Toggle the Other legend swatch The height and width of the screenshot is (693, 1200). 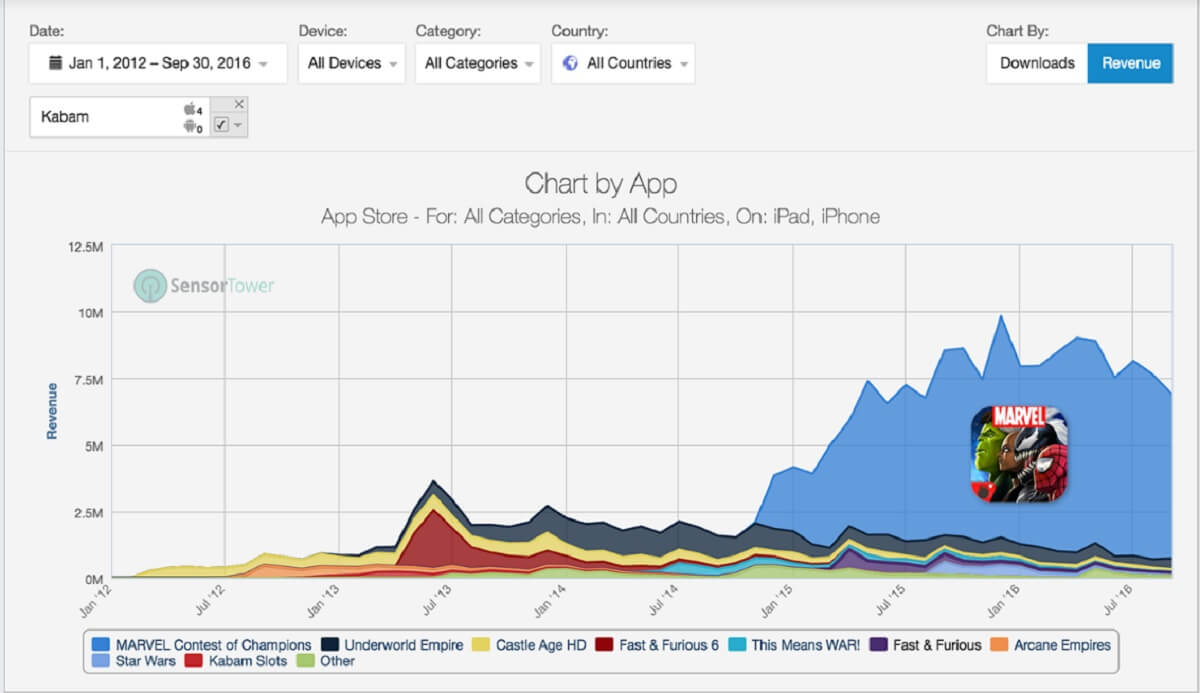(x=307, y=661)
